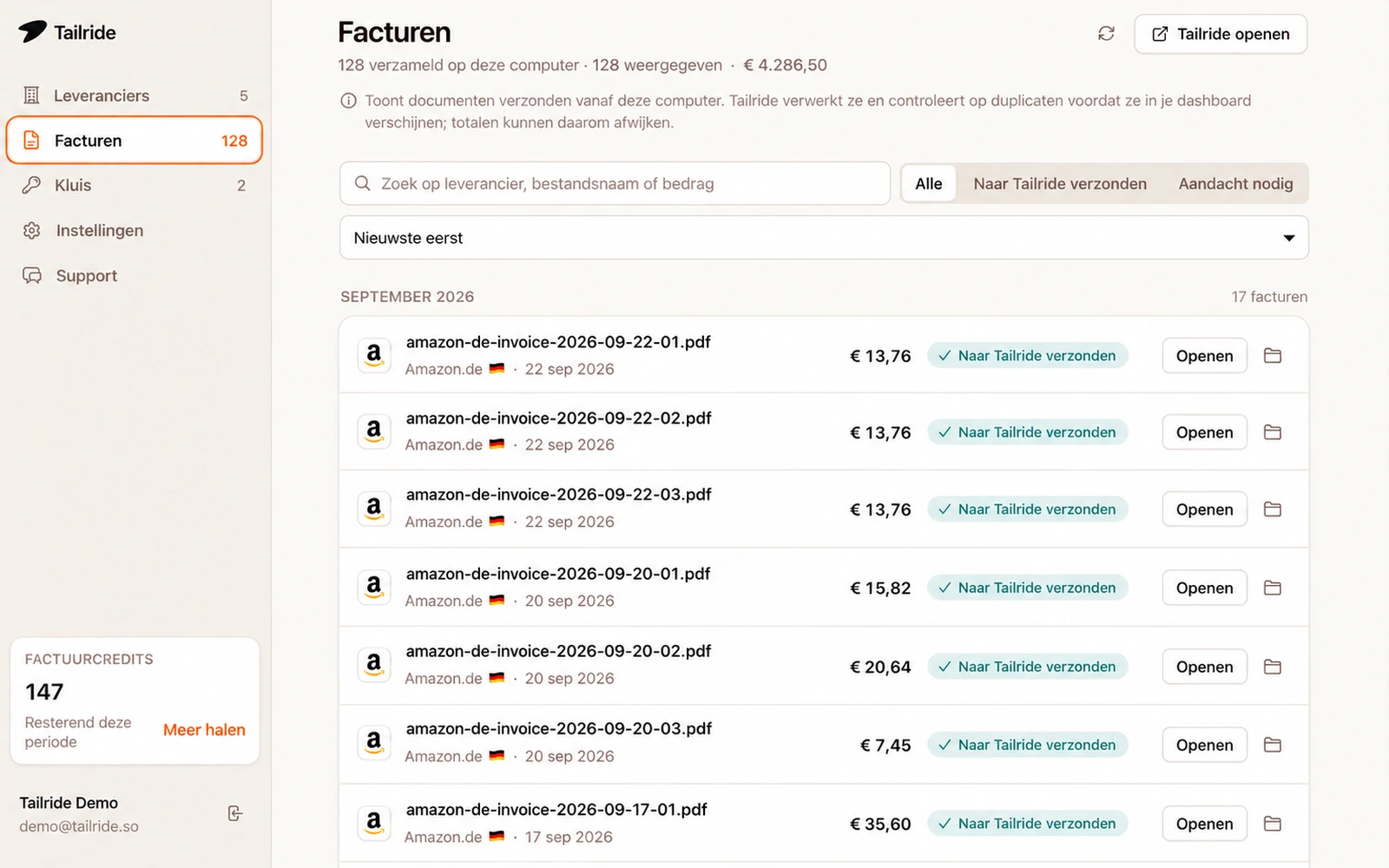Image resolution: width=1389 pixels, height=868 pixels.
Task: Click file name amazon-de-invoice-2026-09-22-02.pdf
Action: pos(558,418)
